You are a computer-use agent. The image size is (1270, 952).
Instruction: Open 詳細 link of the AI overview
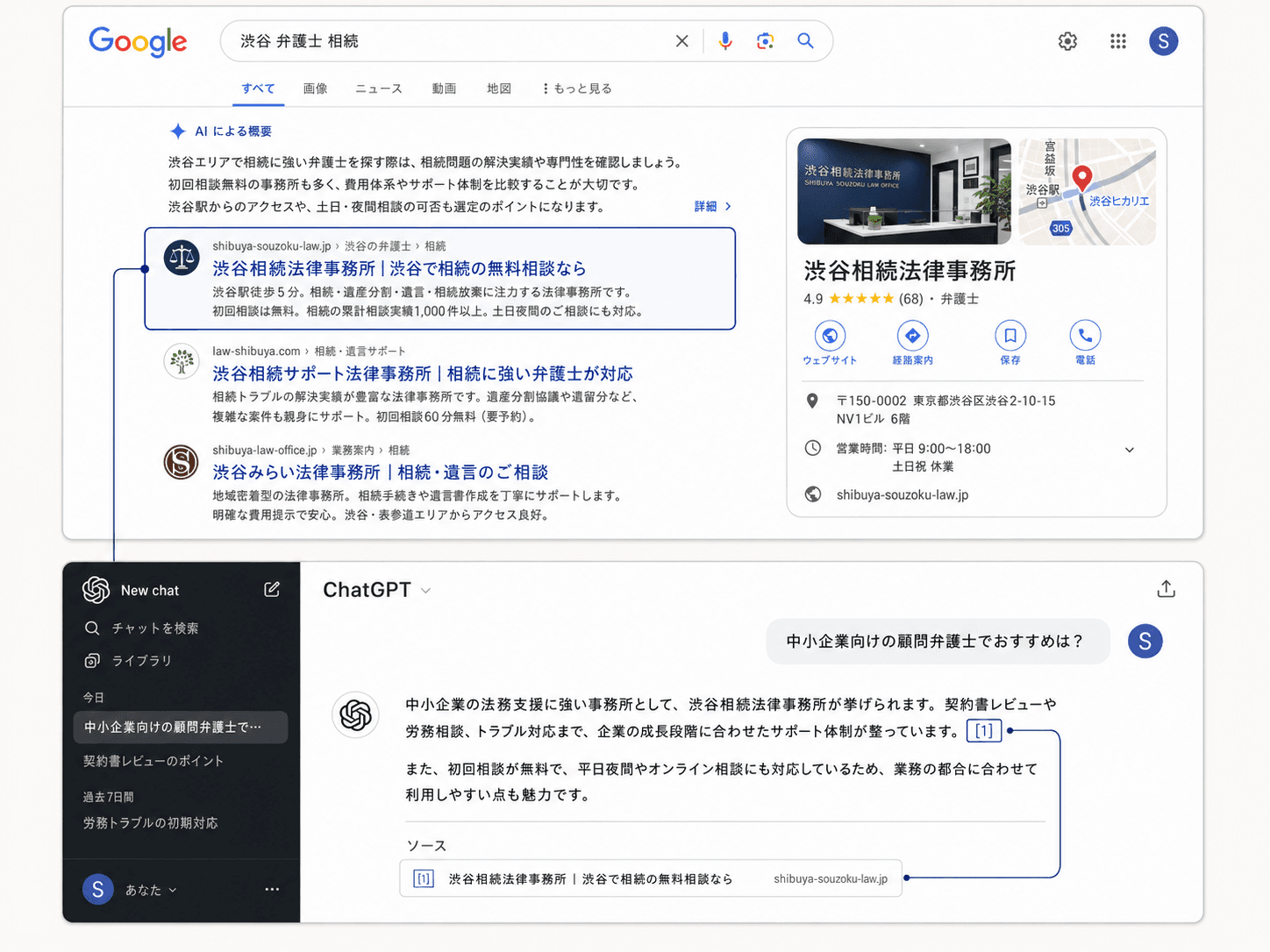[712, 207]
